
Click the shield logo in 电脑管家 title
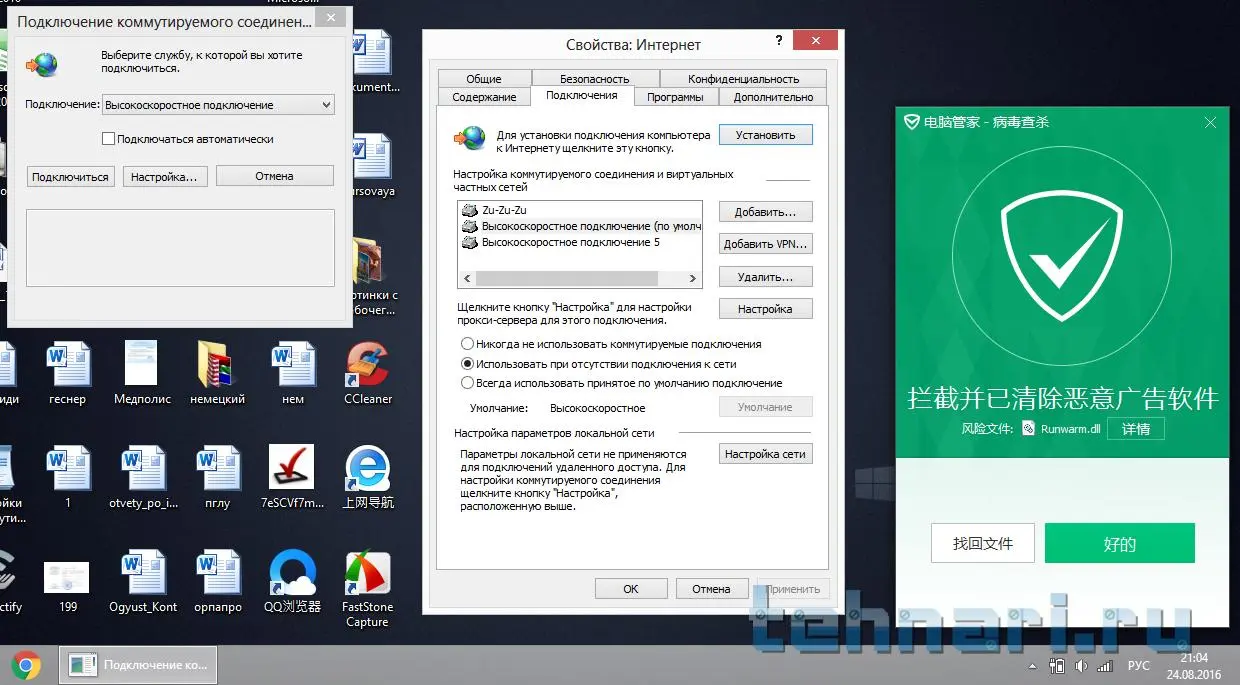click(912, 122)
